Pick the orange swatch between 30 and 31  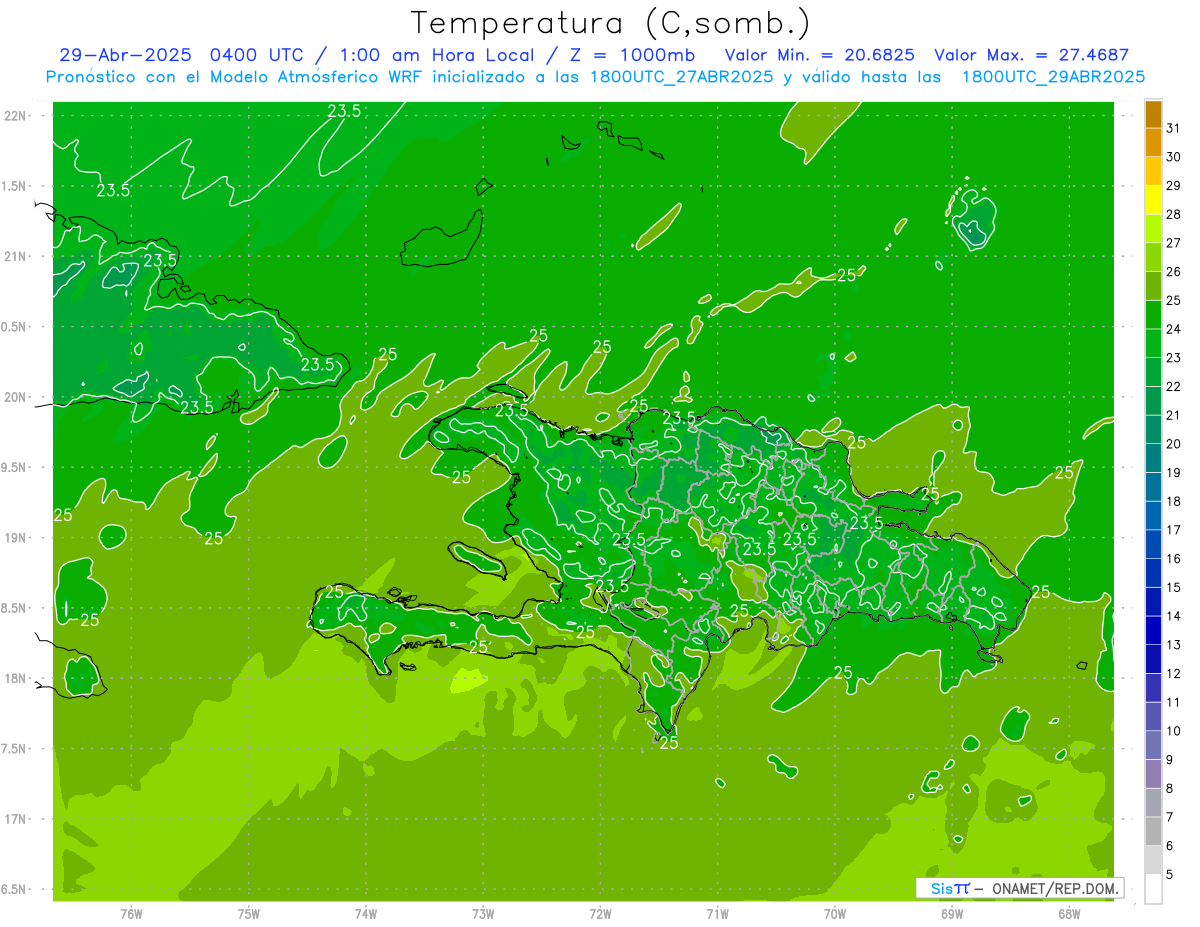pyautogui.click(x=1153, y=142)
